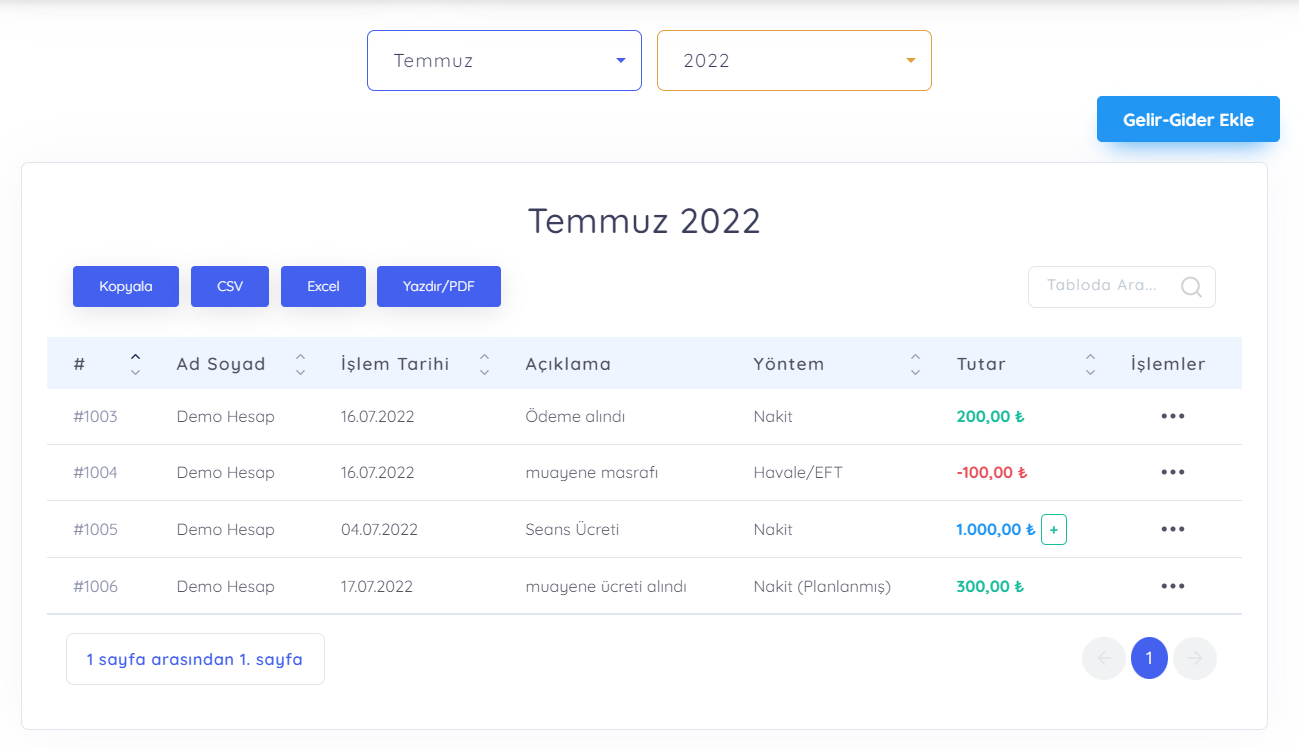
Task: Sort rows using the Tutar column arrows
Action: tap(1090, 364)
